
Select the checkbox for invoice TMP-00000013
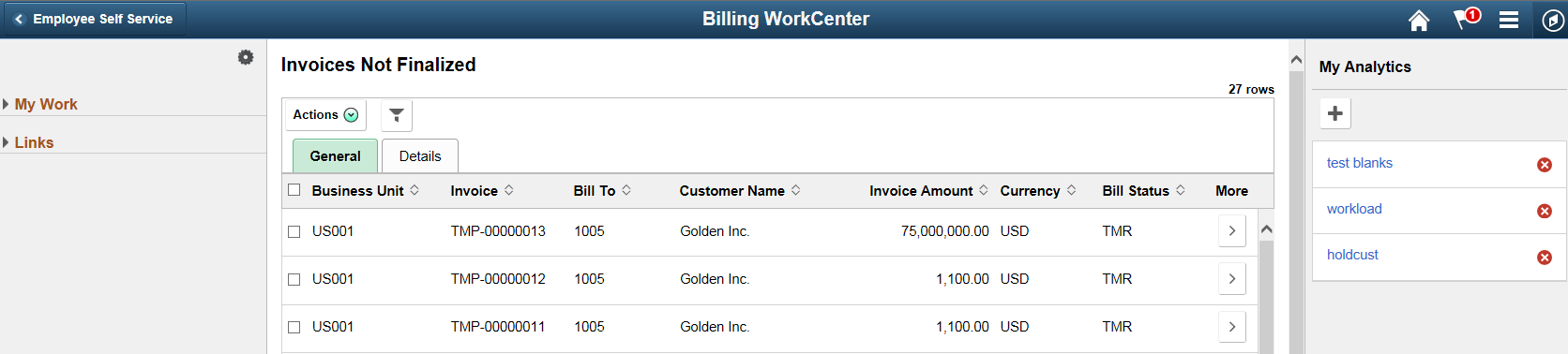[294, 231]
